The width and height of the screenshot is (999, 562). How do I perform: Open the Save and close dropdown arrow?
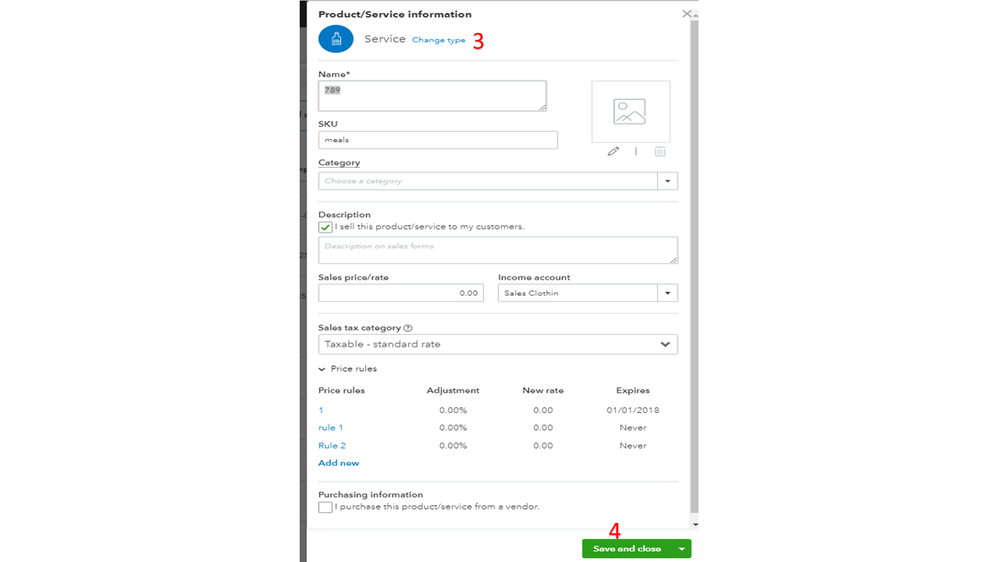pos(682,549)
